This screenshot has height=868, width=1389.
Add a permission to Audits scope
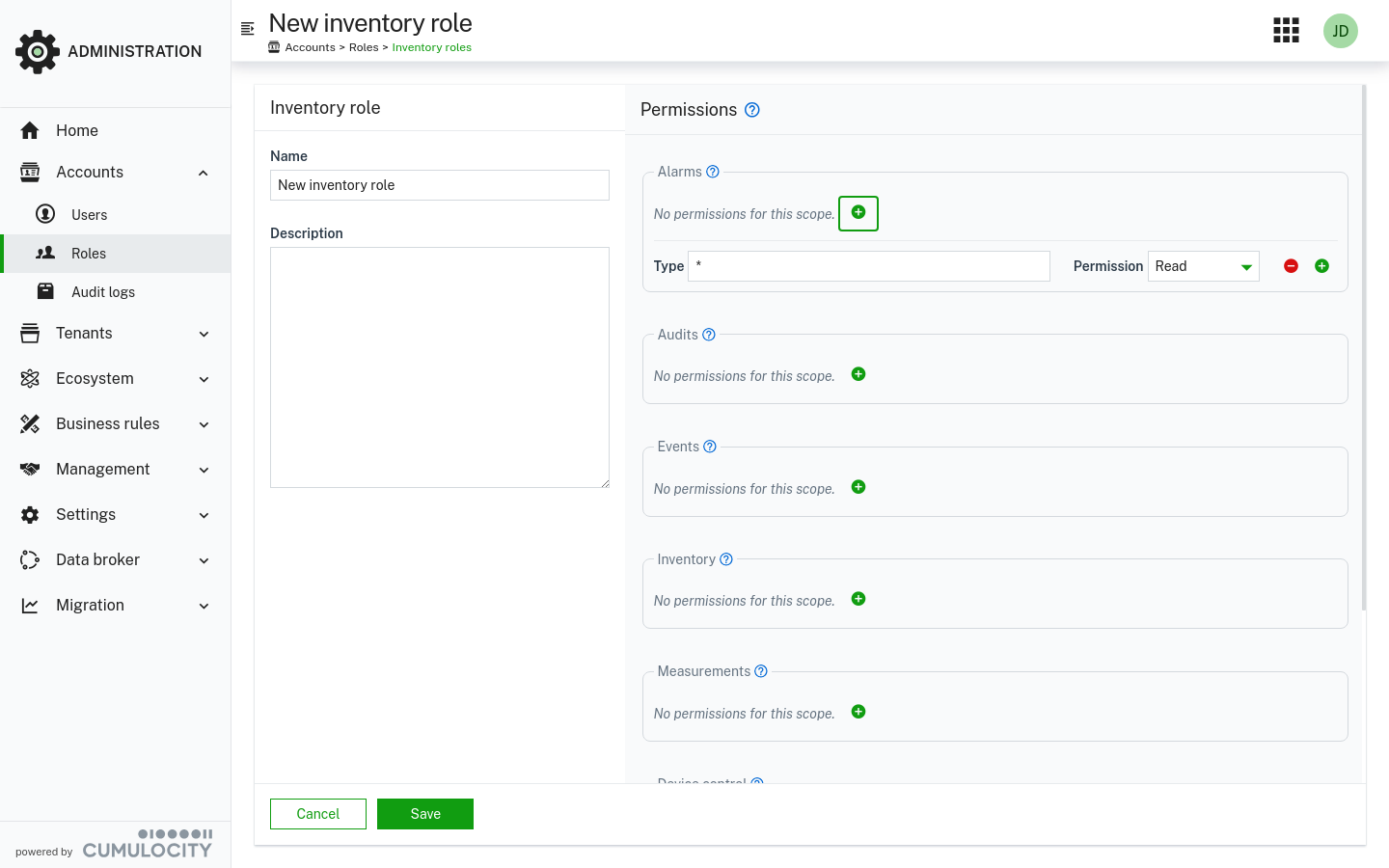858,374
